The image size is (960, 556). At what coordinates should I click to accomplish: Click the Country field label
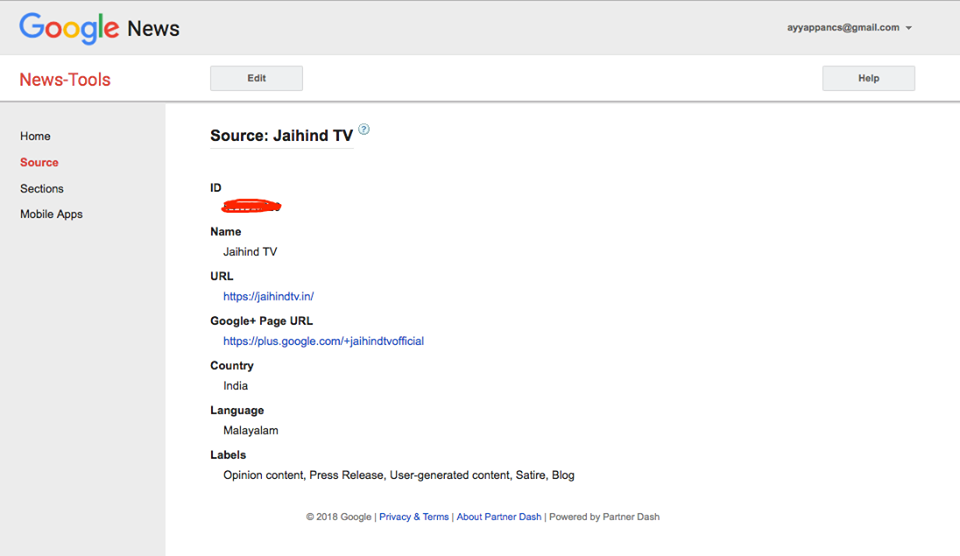point(231,366)
